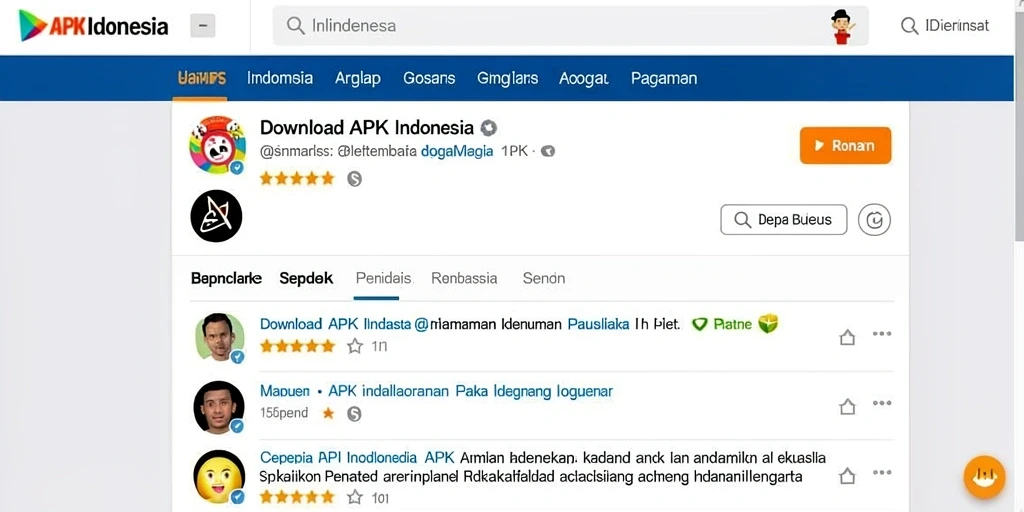Viewport: 1024px width, 512px height.
Task: Click the verified badge next to the title
Action: click(x=488, y=127)
